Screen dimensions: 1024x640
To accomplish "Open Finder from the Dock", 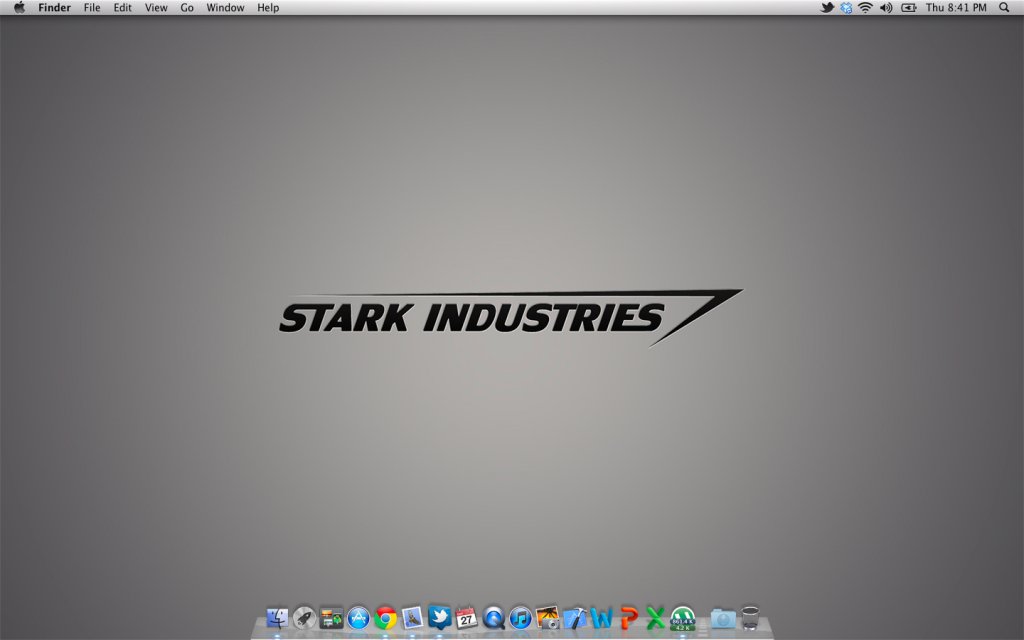I will [277, 617].
